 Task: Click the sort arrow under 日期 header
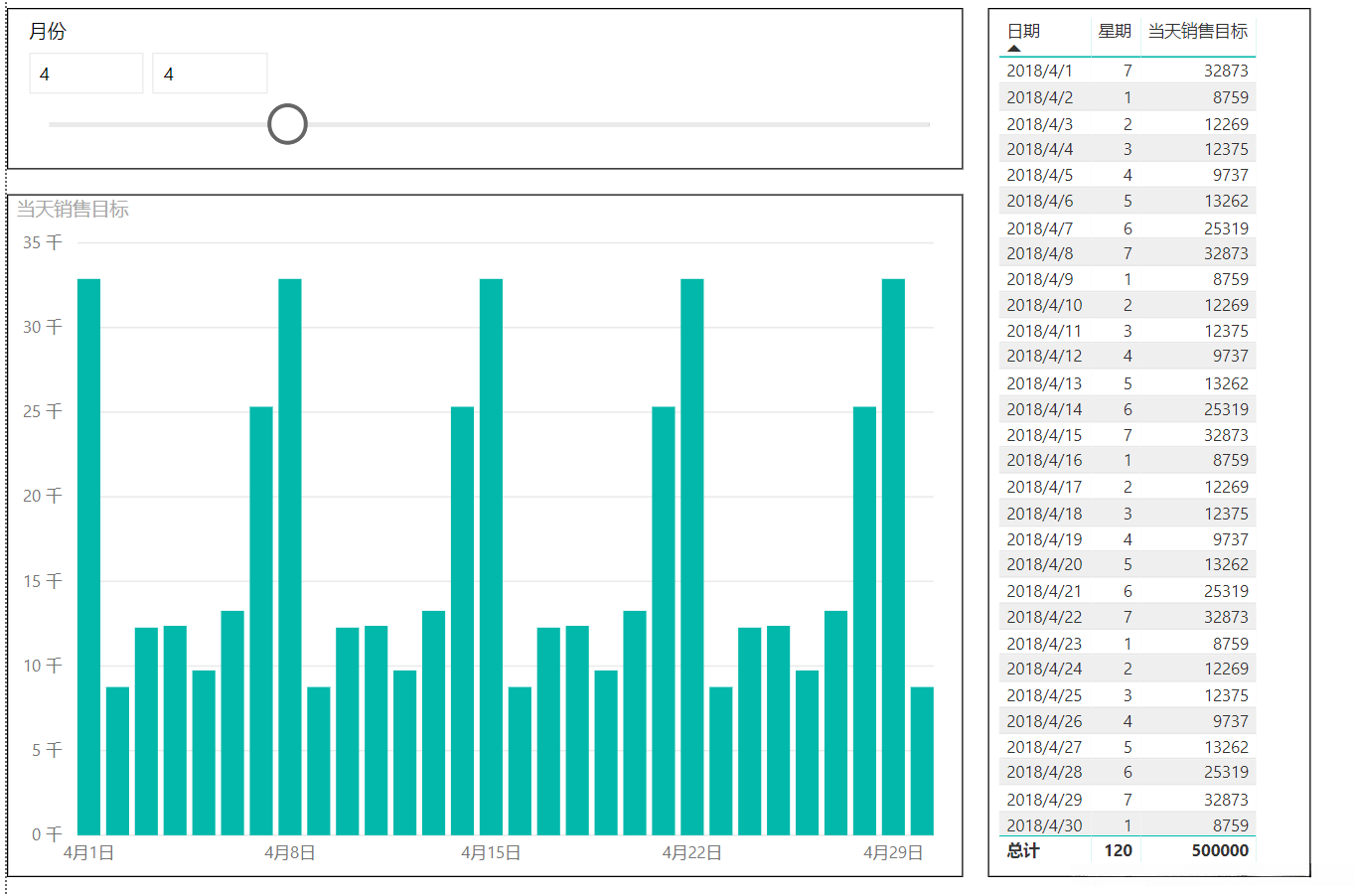tap(1014, 48)
